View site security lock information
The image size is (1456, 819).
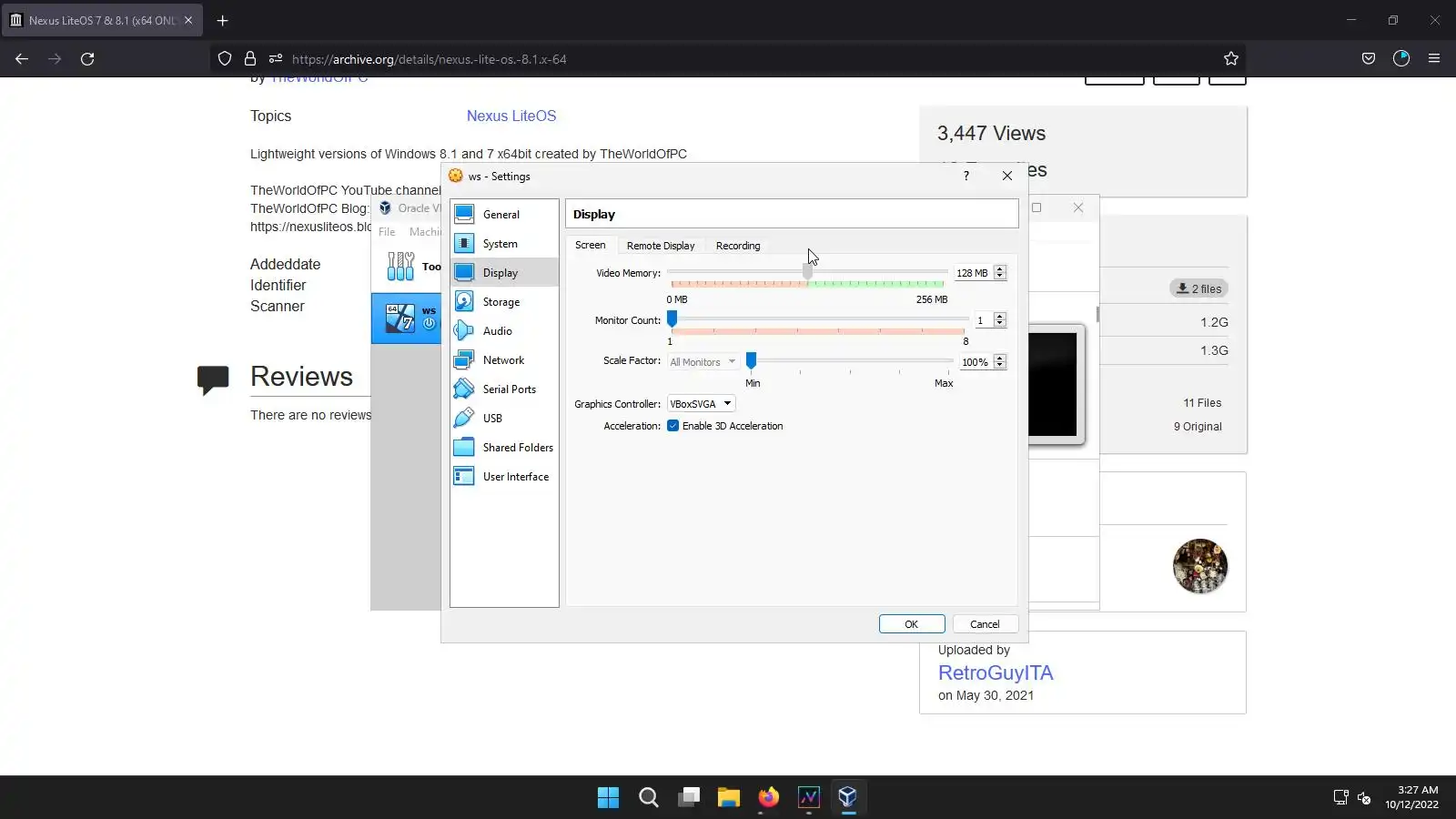click(250, 59)
